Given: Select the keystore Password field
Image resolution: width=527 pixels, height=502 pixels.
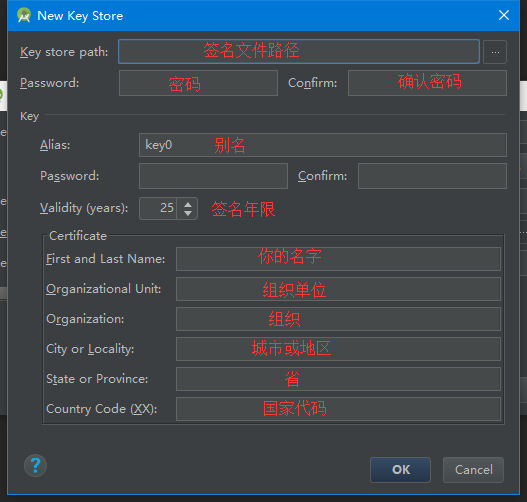Looking at the screenshot, I should click(198, 83).
